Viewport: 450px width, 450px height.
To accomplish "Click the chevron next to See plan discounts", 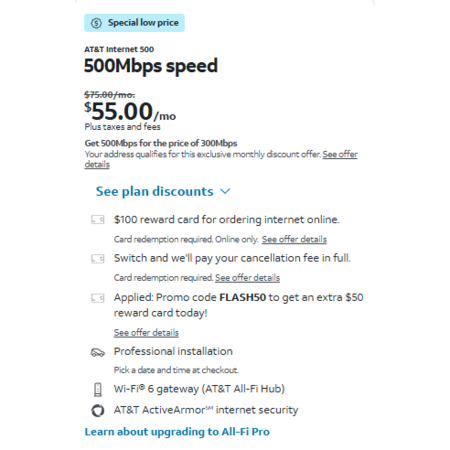I will (225, 191).
